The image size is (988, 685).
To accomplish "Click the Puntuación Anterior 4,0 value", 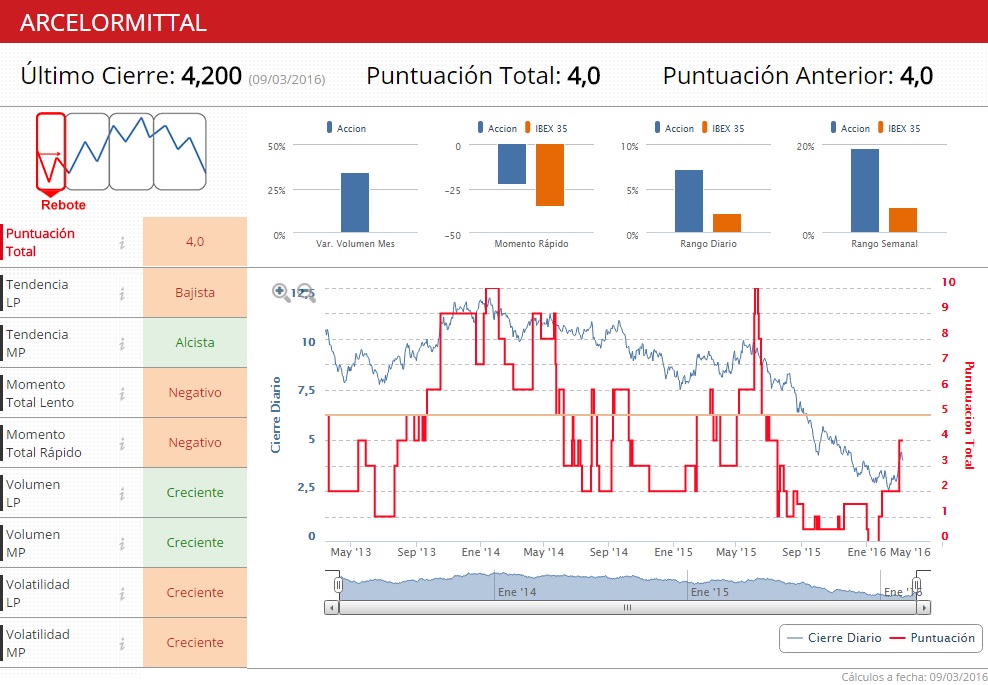I will click(916, 76).
